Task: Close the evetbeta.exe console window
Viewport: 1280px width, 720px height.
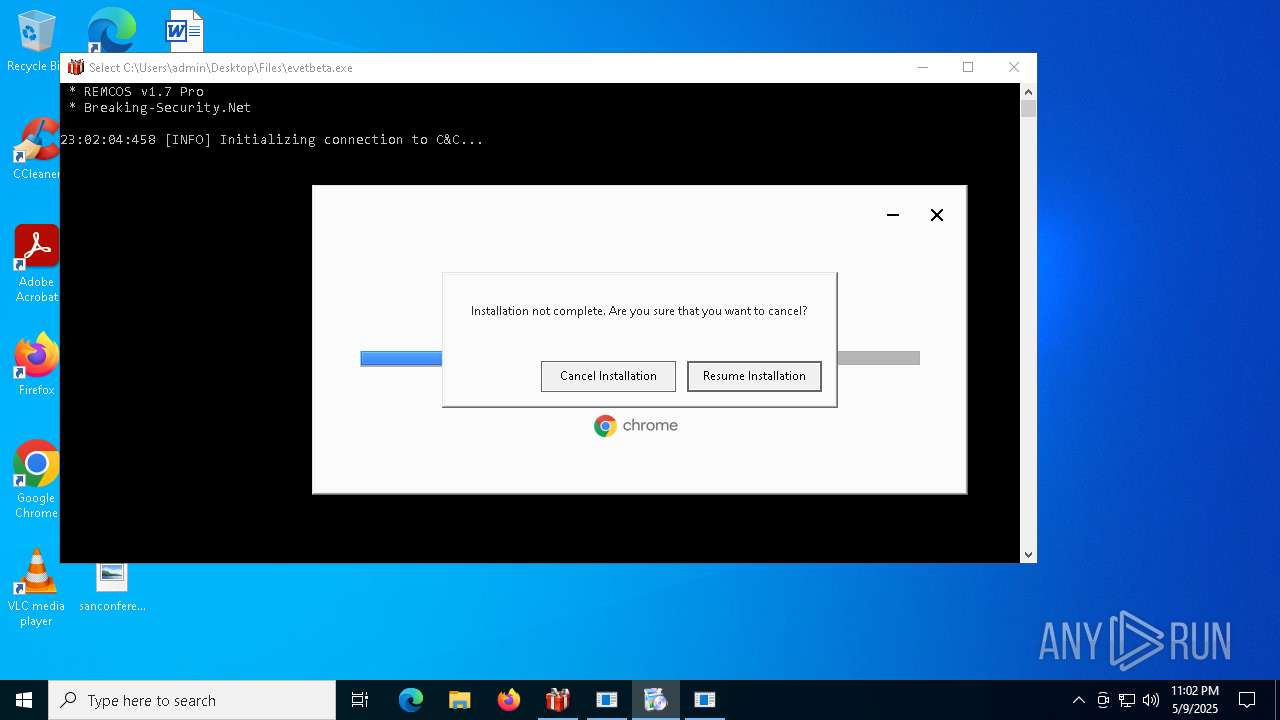Action: click(1014, 67)
